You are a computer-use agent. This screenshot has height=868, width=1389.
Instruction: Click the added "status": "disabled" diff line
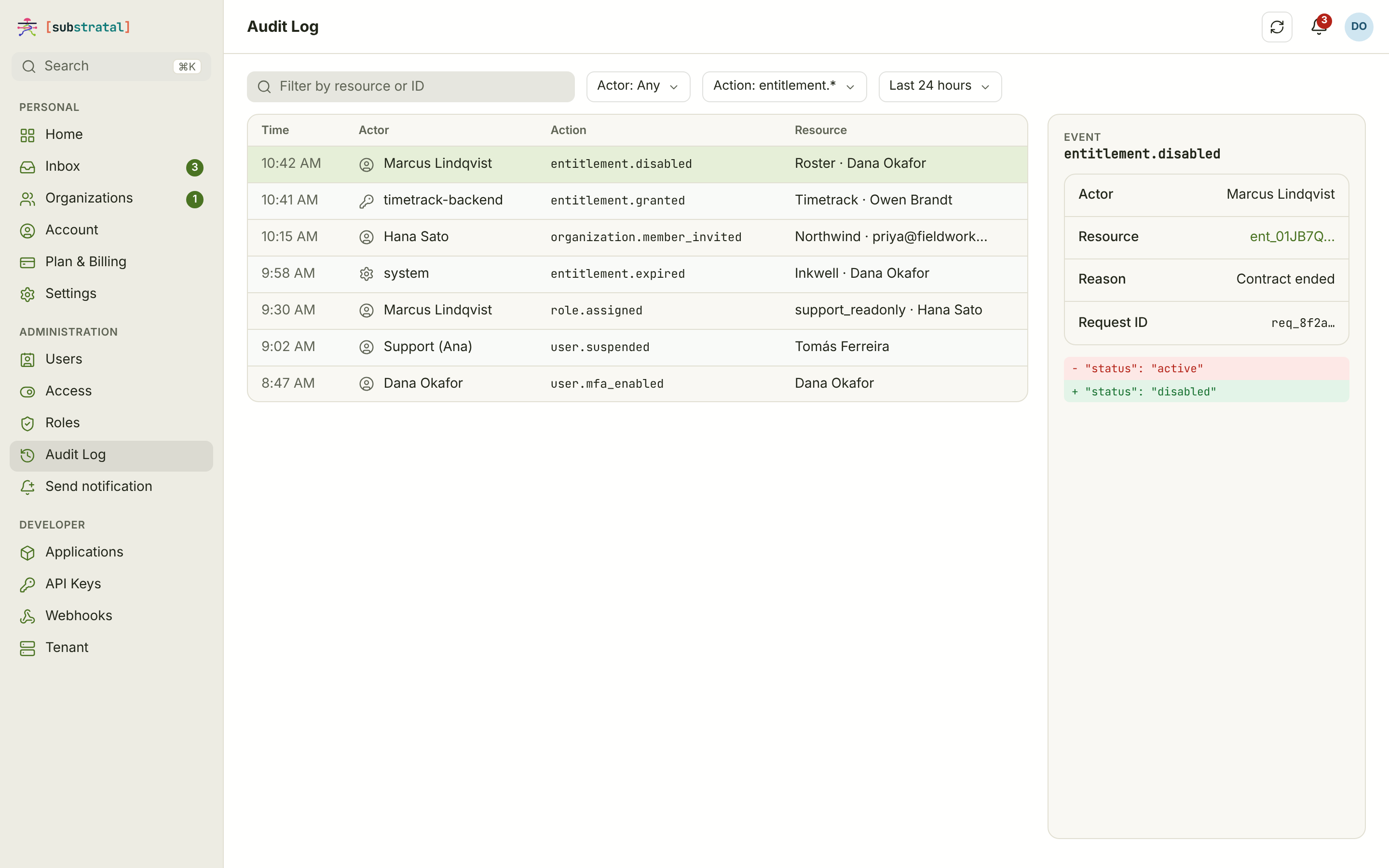[x=1206, y=392]
